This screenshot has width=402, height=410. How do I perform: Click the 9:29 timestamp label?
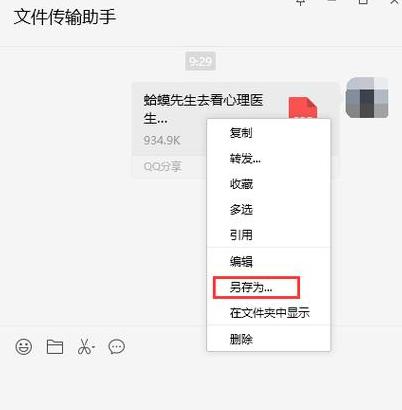coord(200,61)
